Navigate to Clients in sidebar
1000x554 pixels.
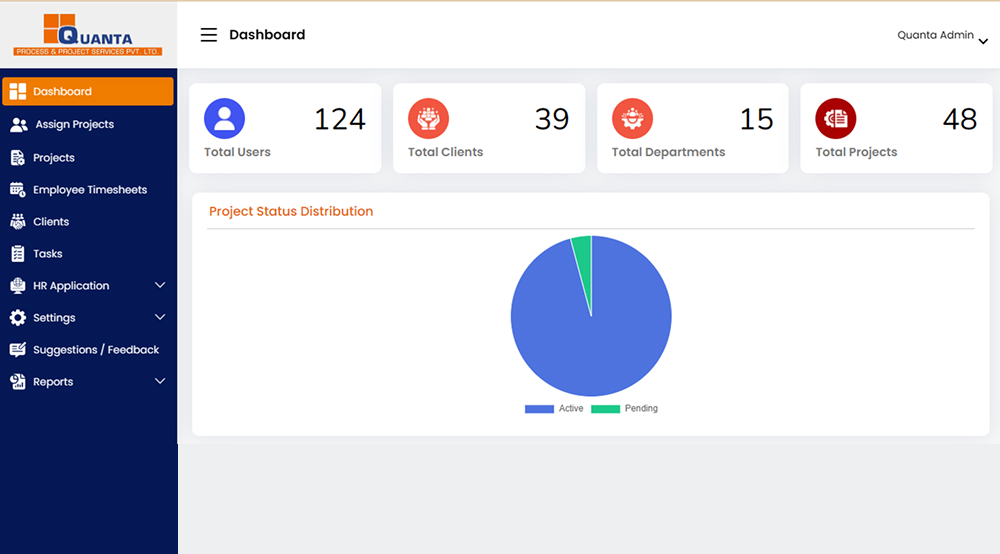pos(51,221)
